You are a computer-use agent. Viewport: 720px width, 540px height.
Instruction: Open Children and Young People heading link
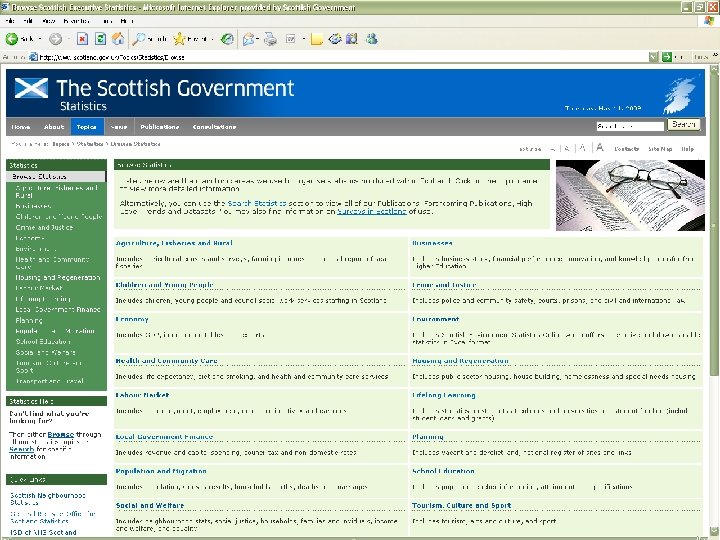pos(164,285)
